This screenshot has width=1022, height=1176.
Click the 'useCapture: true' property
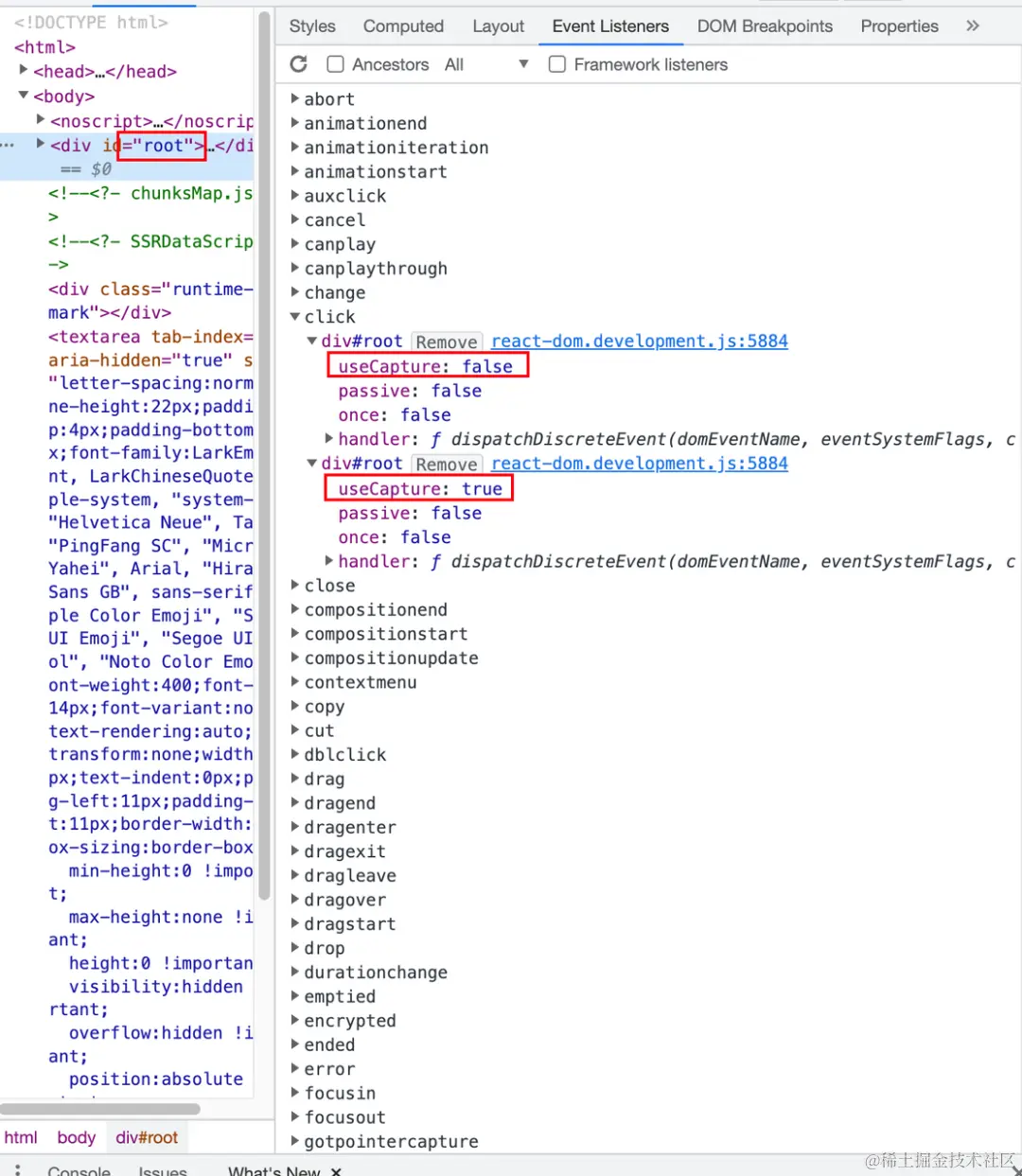[x=420, y=488]
